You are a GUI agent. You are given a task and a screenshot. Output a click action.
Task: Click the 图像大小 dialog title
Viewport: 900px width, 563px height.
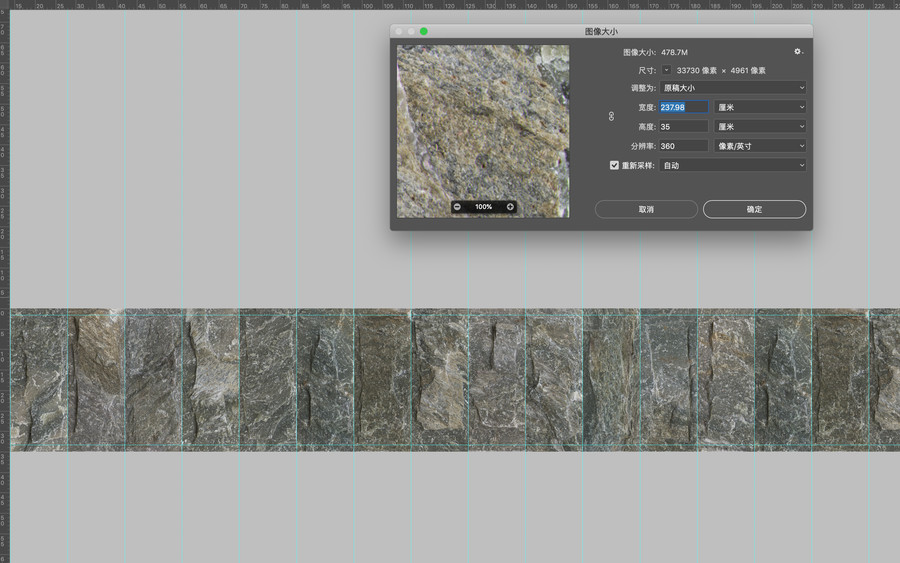[601, 32]
